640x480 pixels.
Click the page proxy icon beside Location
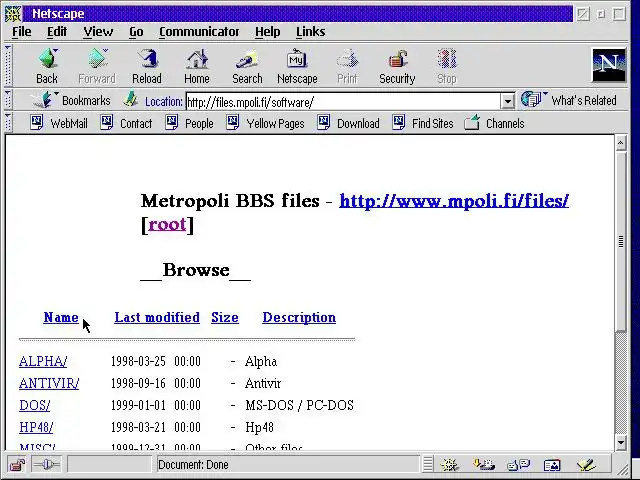tap(131, 100)
